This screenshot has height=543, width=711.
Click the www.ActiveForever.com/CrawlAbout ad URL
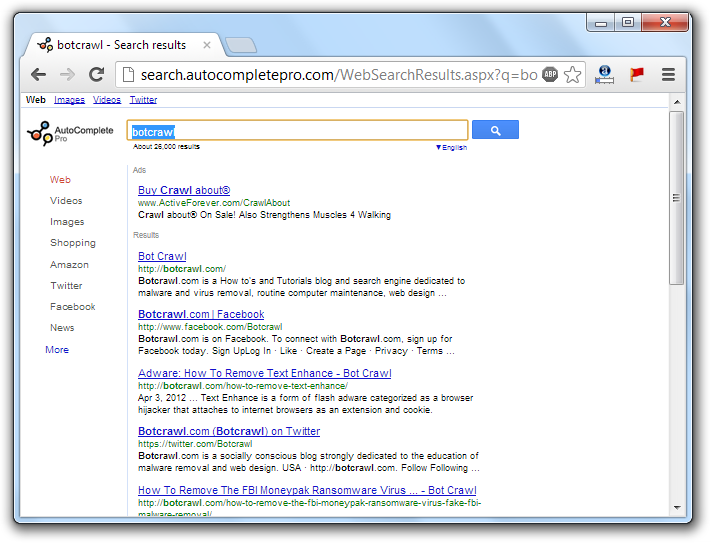tap(214, 203)
